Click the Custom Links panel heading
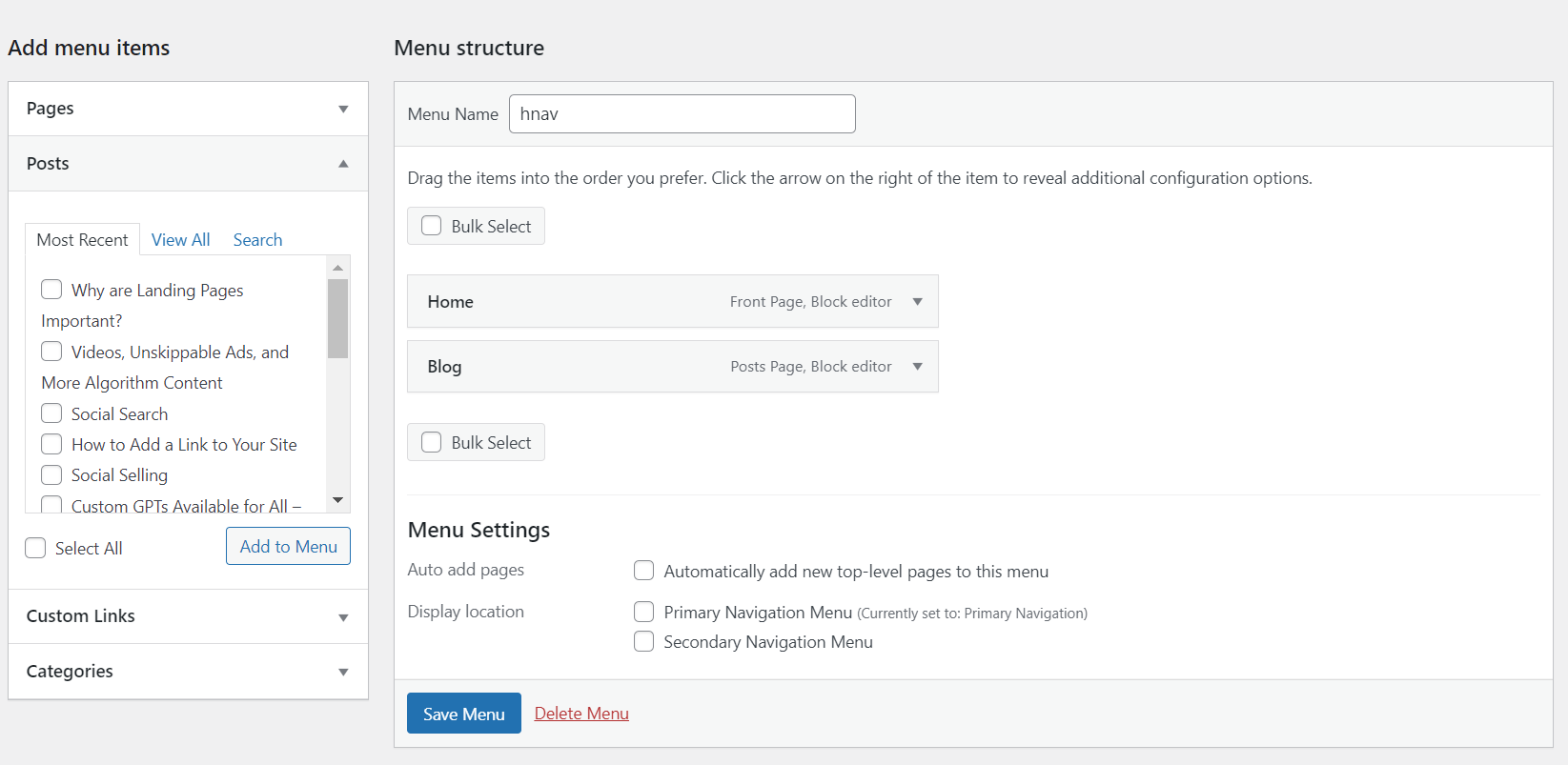 tap(81, 616)
